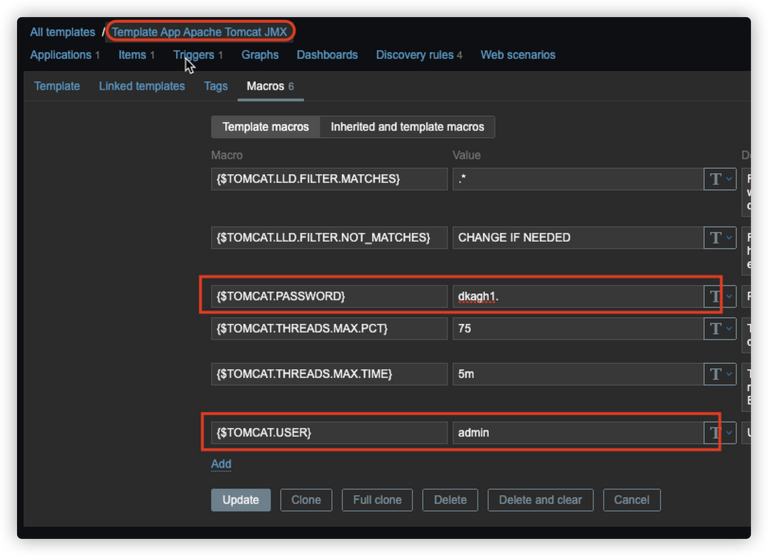Focus the admin value field
The height and width of the screenshot is (556, 768).
[578, 433]
